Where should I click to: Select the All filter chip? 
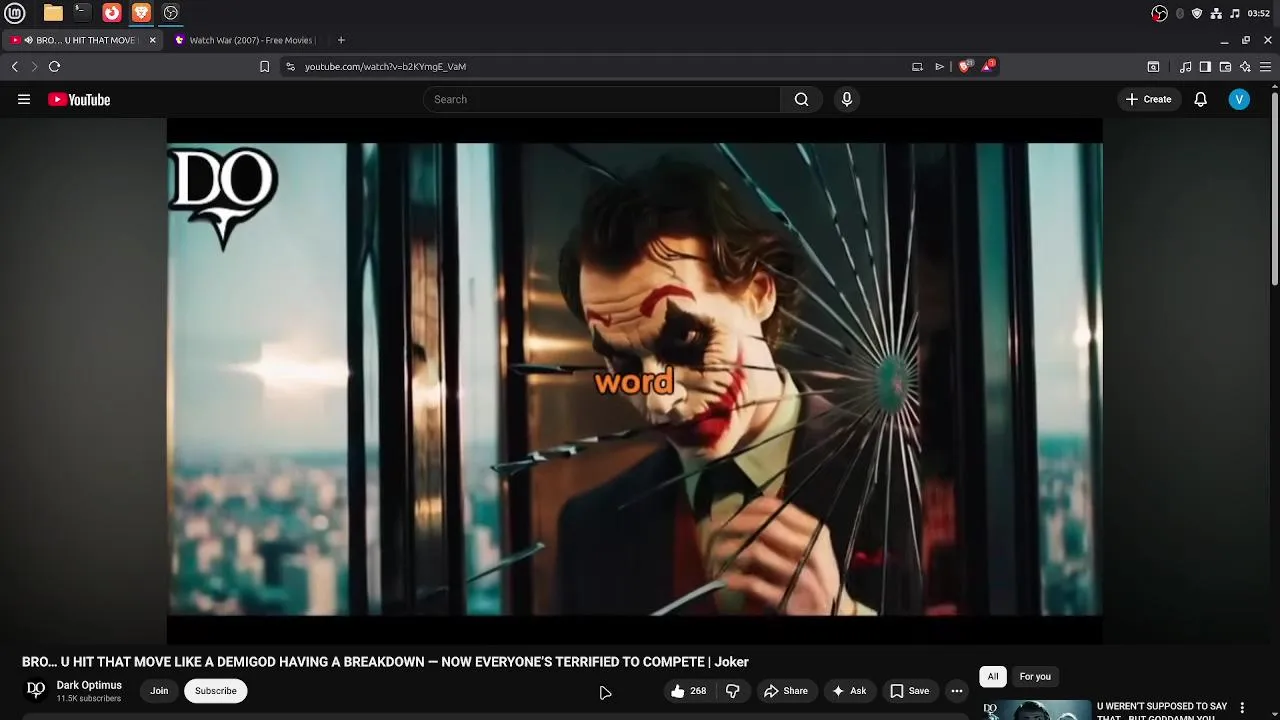tap(993, 677)
